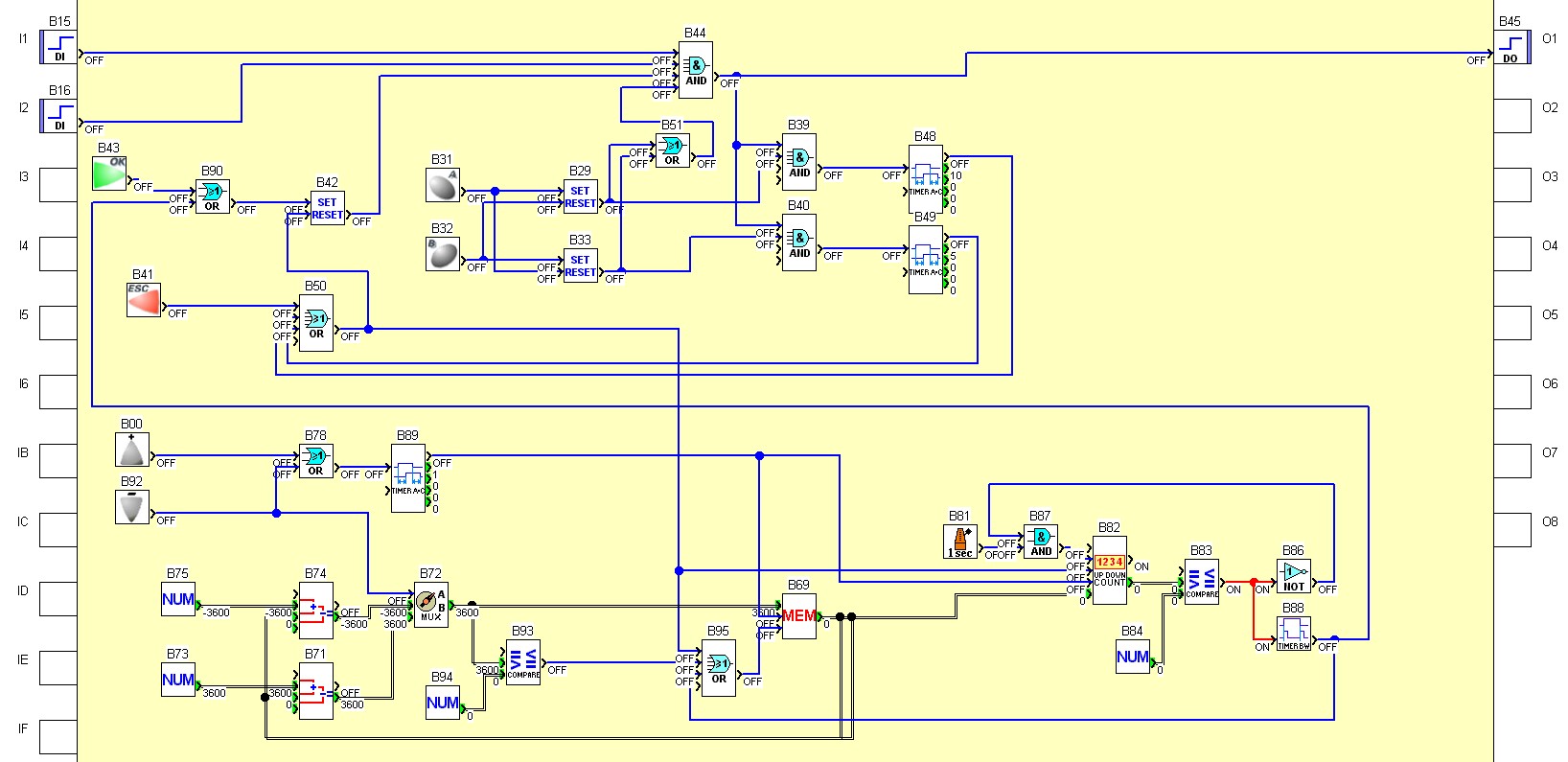The width and height of the screenshot is (1568, 762).
Task: Select the B86 NOT gate block
Action: tap(1293, 576)
